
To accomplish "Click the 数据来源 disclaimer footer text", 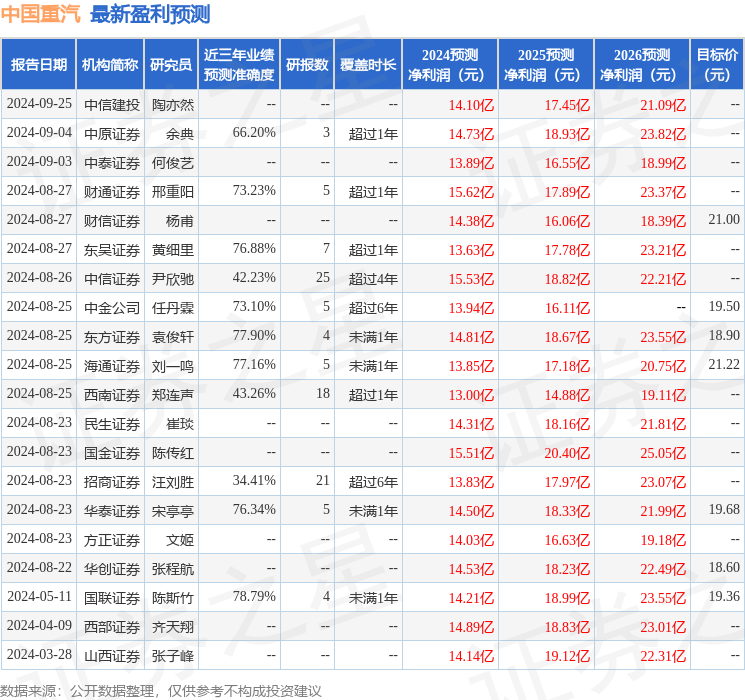I will [x=161, y=691].
